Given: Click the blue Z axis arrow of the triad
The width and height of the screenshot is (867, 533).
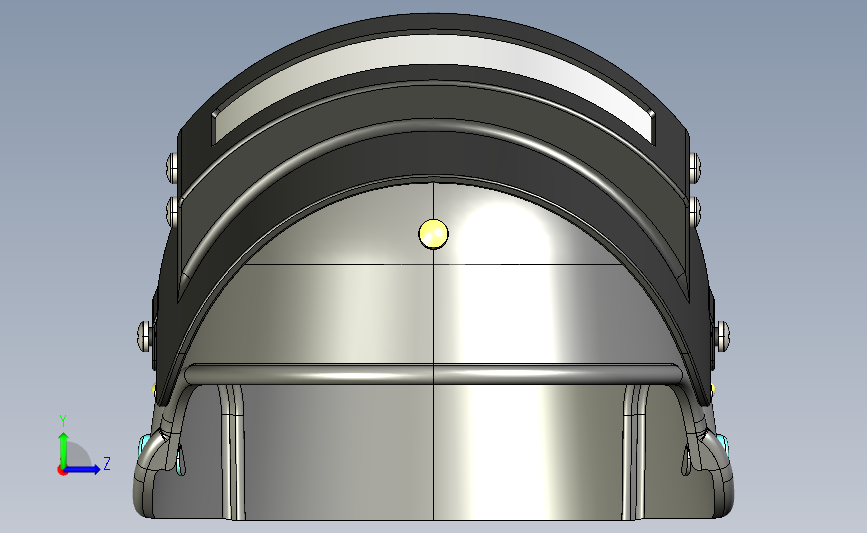Looking at the screenshot, I should click(84, 470).
